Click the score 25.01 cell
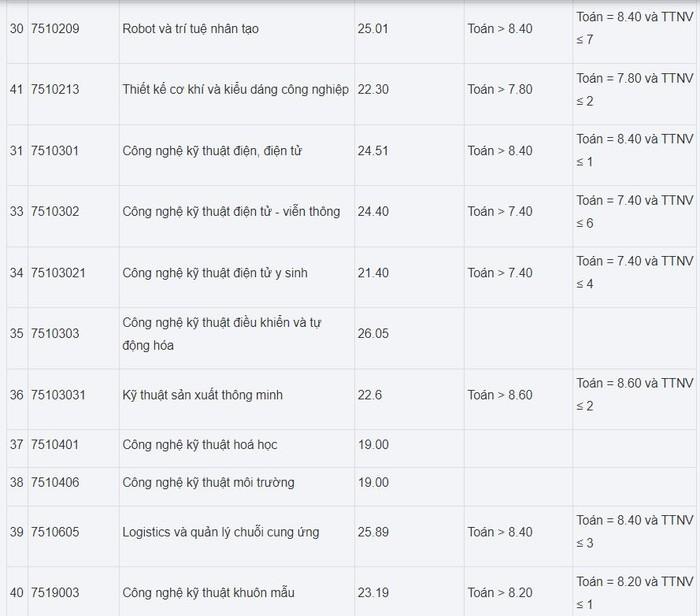The image size is (700, 616). (373, 28)
